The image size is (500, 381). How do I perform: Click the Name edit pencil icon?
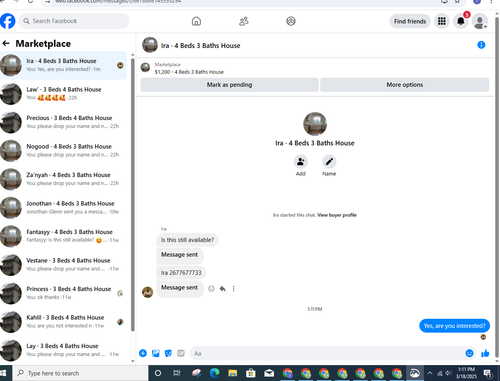point(329,162)
